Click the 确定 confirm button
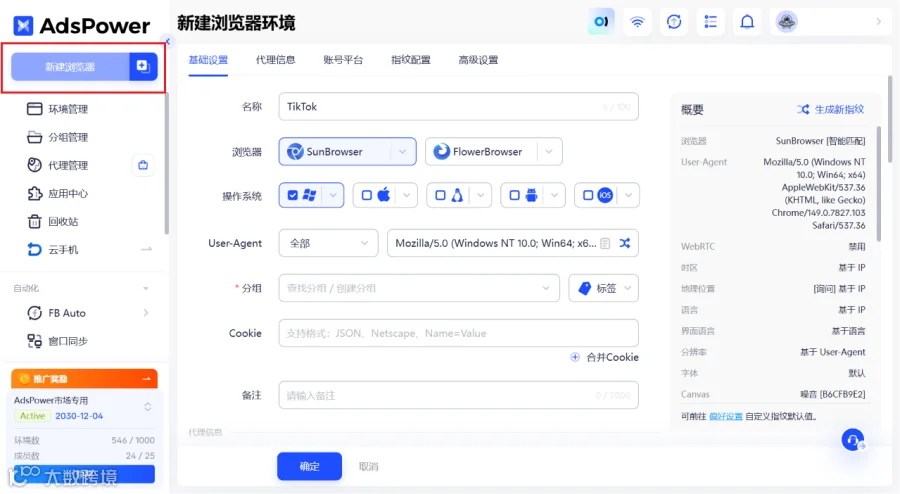The image size is (900, 494). pyautogui.click(x=309, y=466)
